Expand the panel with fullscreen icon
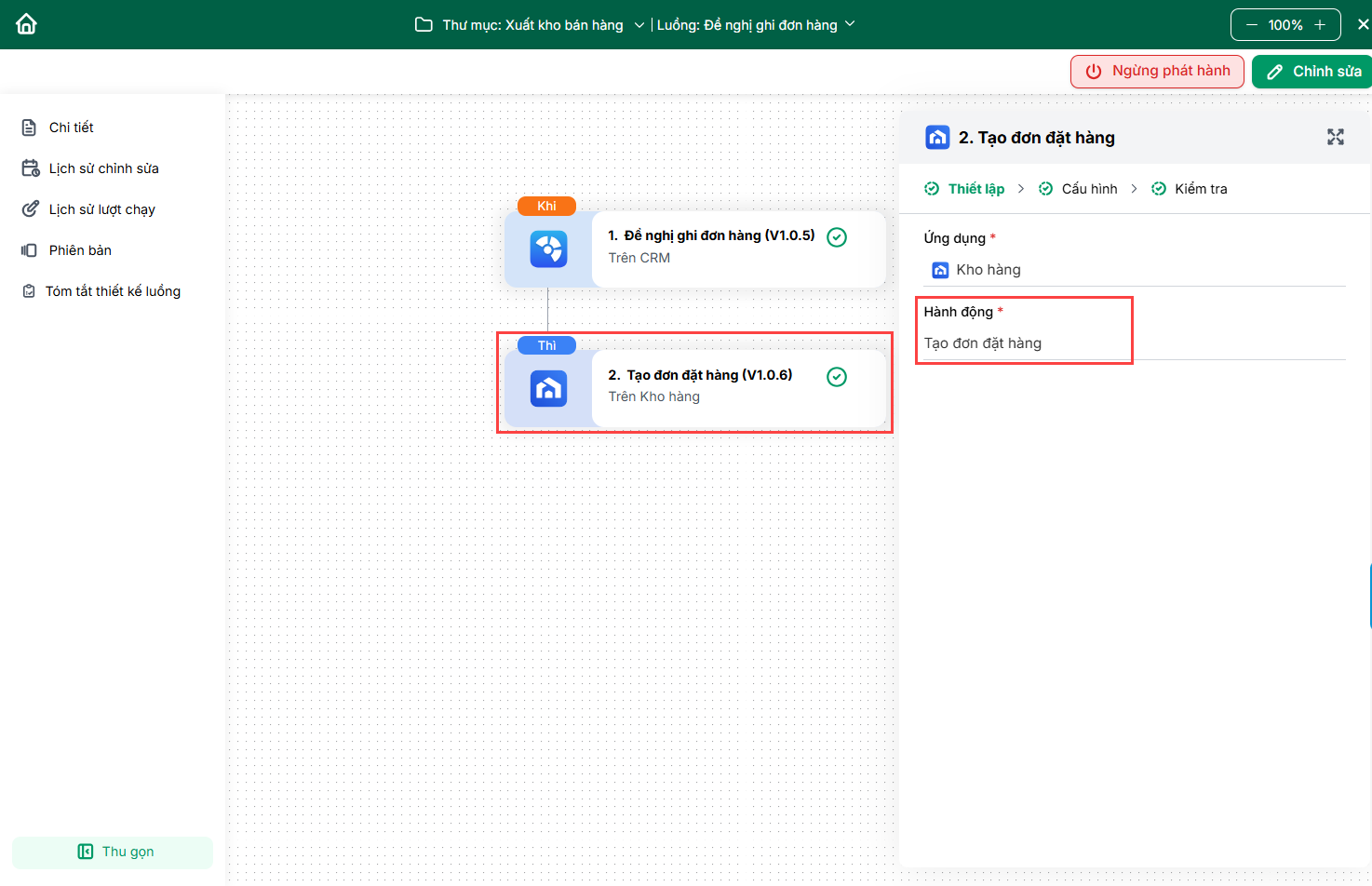The image size is (1372, 886). tap(1335, 138)
